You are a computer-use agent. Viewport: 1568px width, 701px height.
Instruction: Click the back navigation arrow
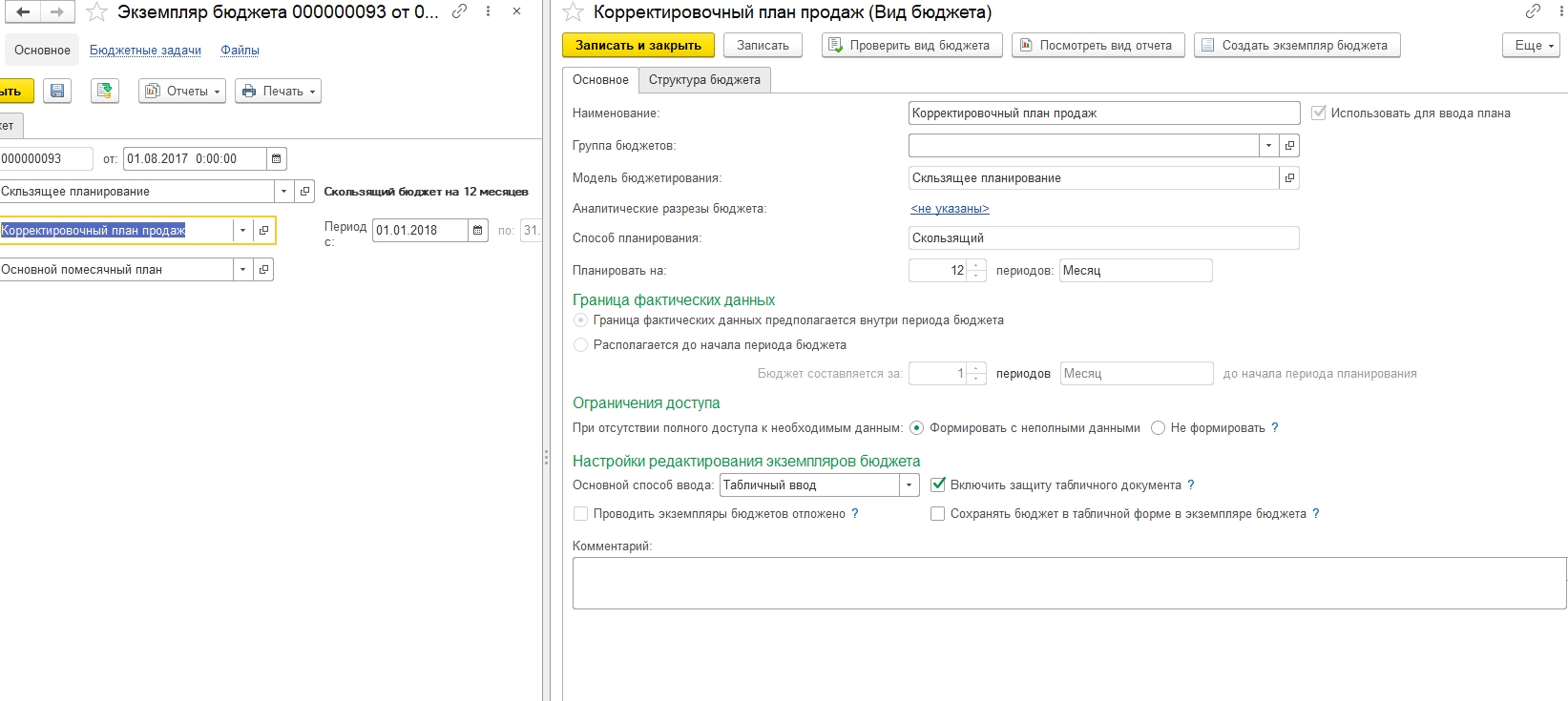[x=23, y=12]
